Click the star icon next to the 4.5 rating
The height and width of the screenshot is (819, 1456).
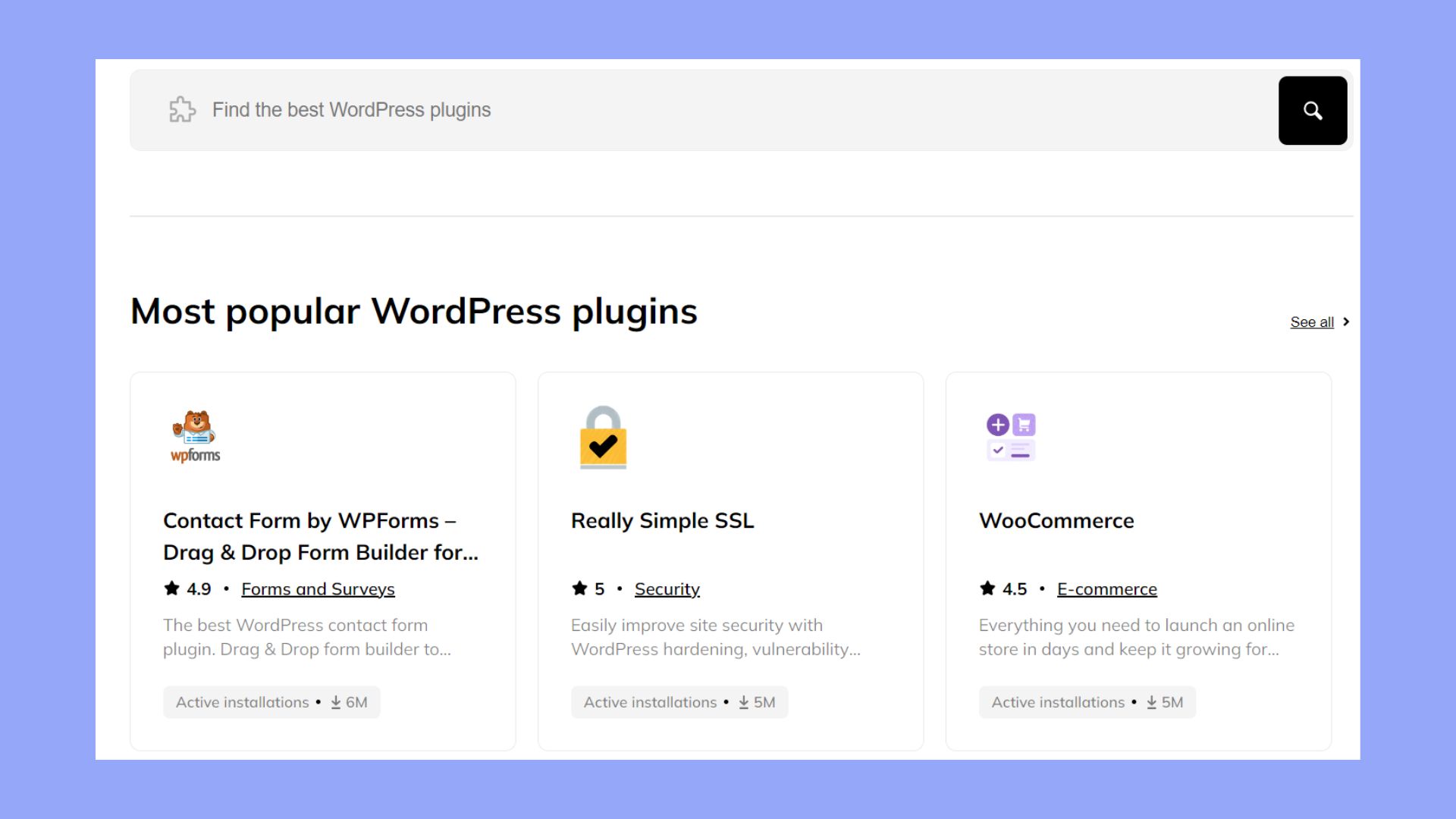[986, 588]
